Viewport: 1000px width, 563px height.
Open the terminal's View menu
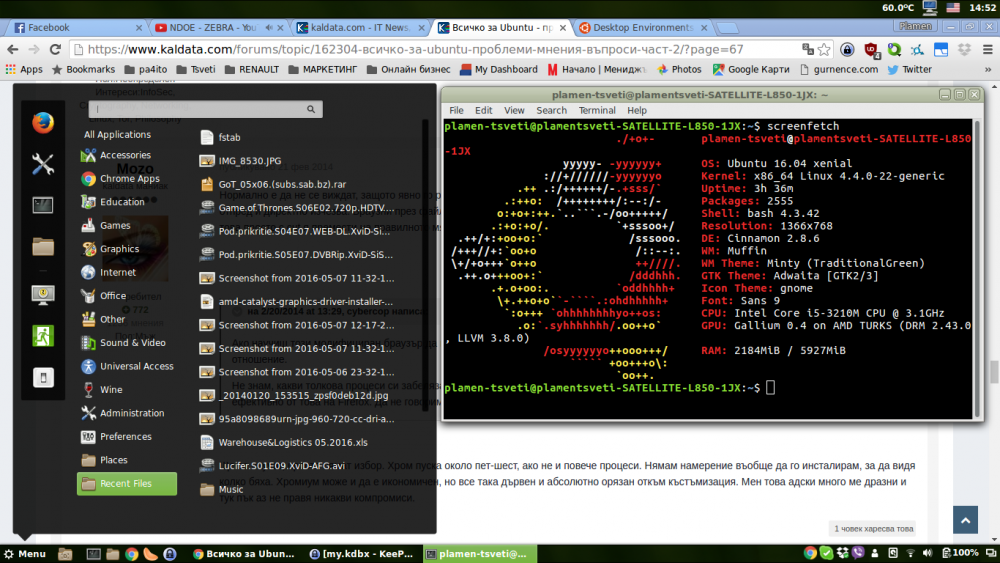click(x=514, y=110)
